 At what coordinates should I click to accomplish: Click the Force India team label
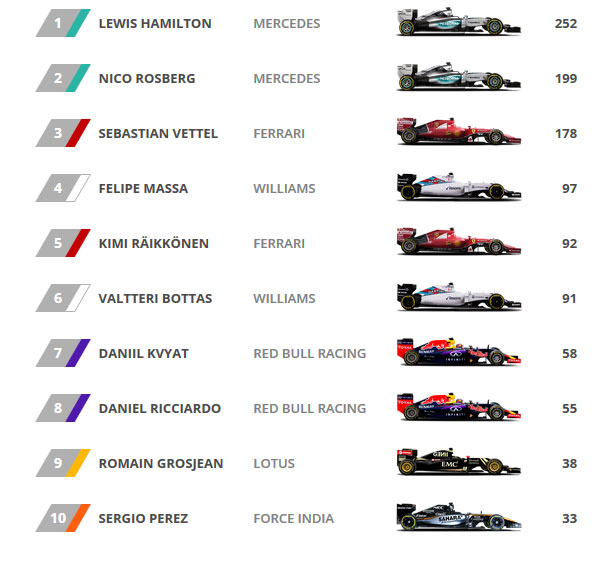pyautogui.click(x=294, y=518)
